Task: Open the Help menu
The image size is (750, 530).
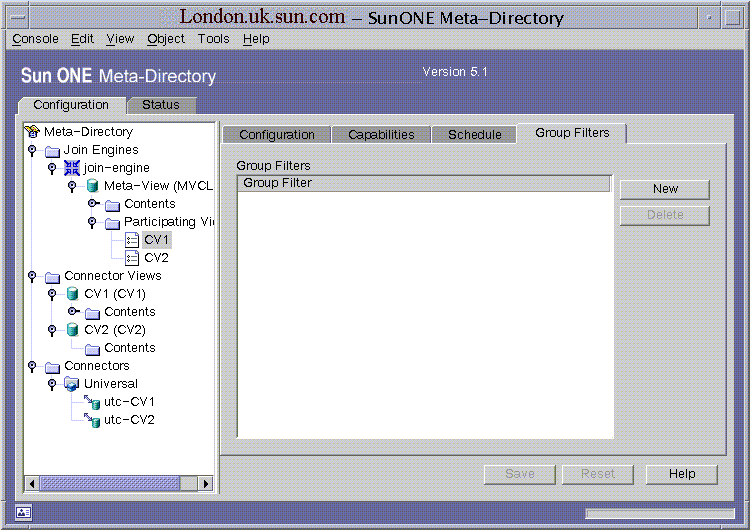Action: click(256, 39)
